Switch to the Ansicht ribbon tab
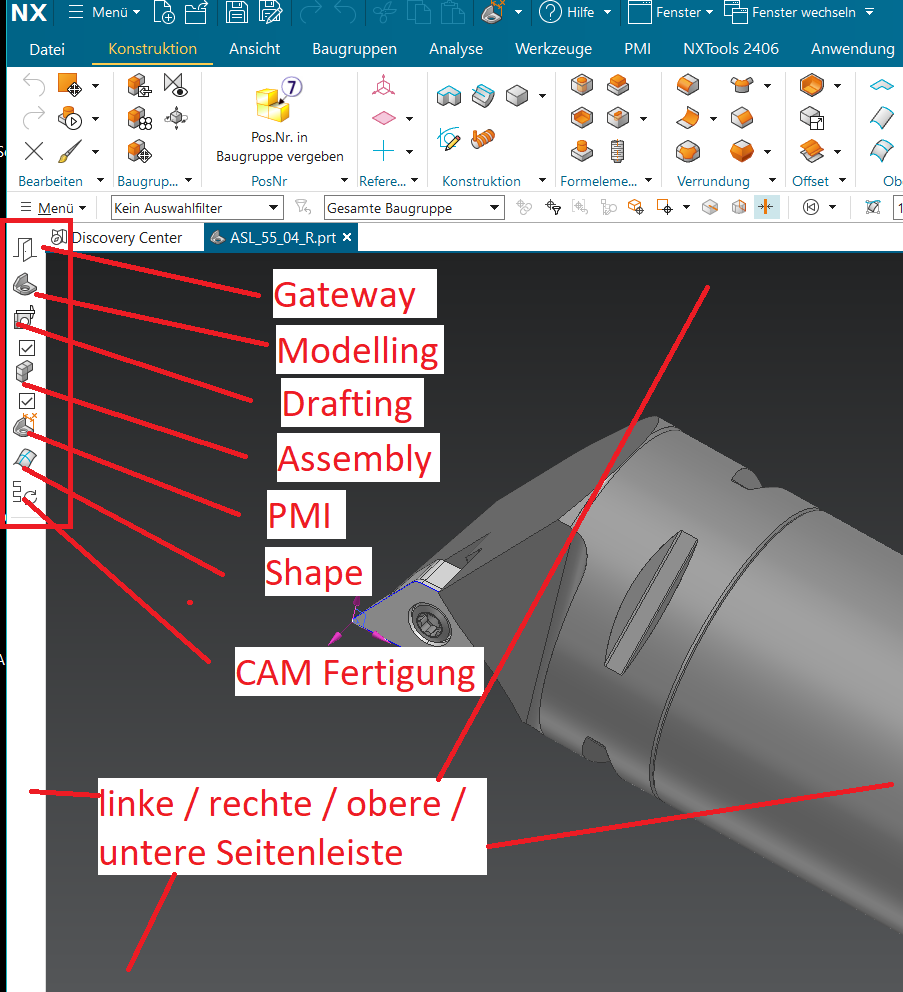The image size is (903, 992). click(x=254, y=49)
